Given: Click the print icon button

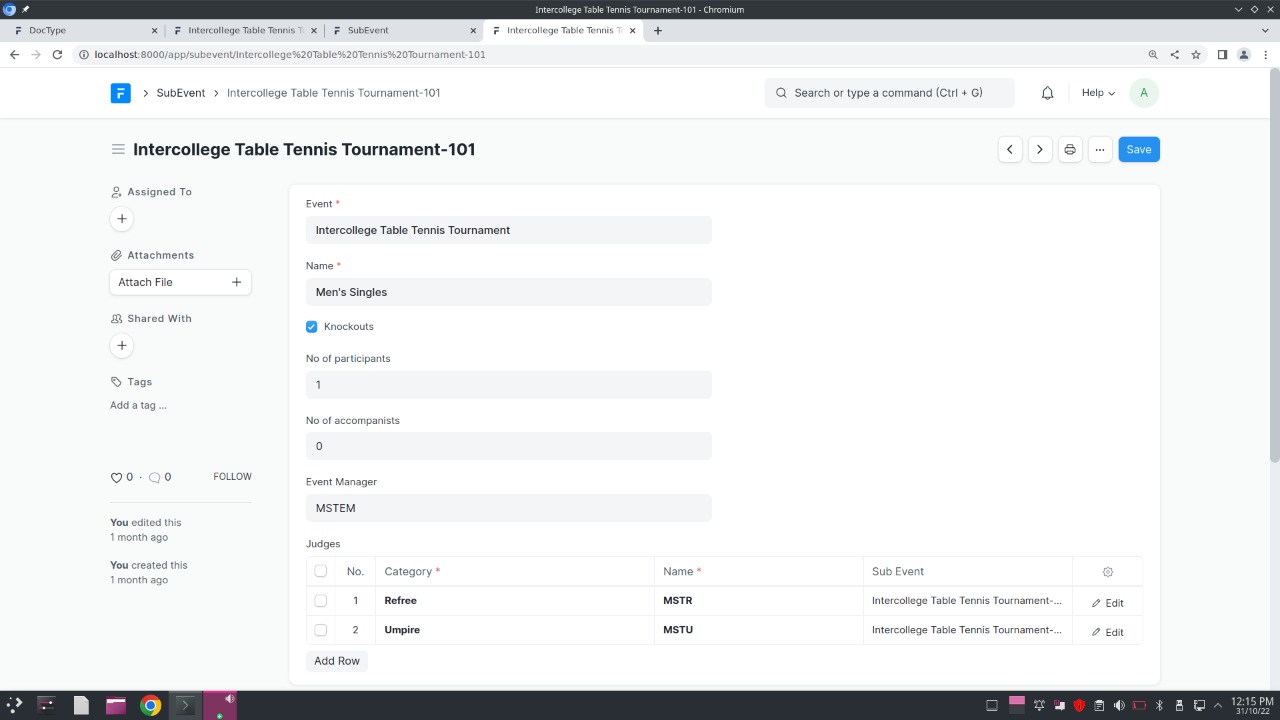Looking at the screenshot, I should 1070,149.
